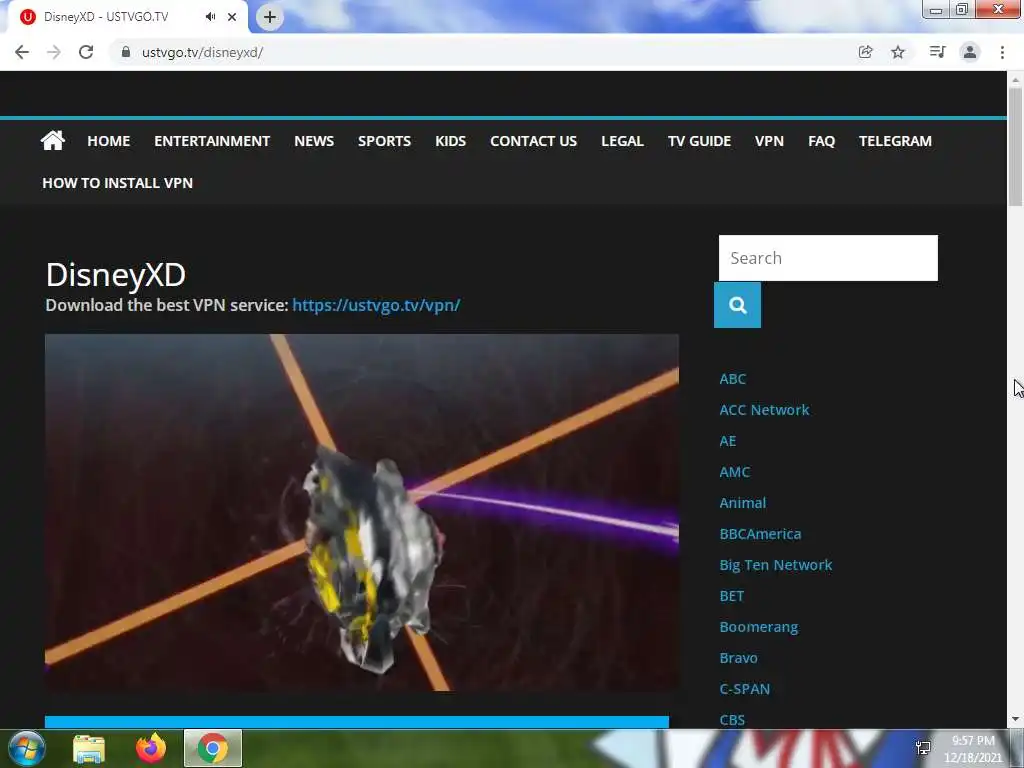The height and width of the screenshot is (768, 1024).
Task: Click the DisneyXD video player
Action: click(362, 513)
